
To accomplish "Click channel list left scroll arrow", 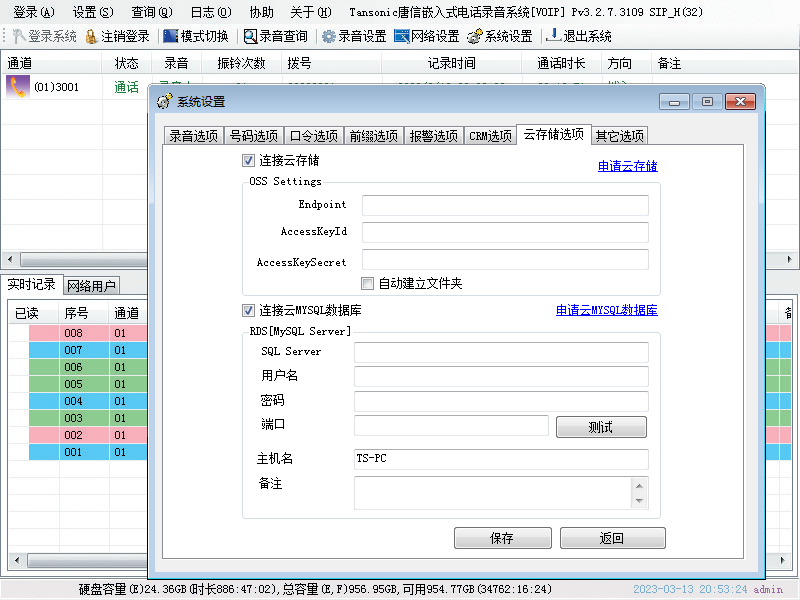I will pyautogui.click(x=10, y=259).
